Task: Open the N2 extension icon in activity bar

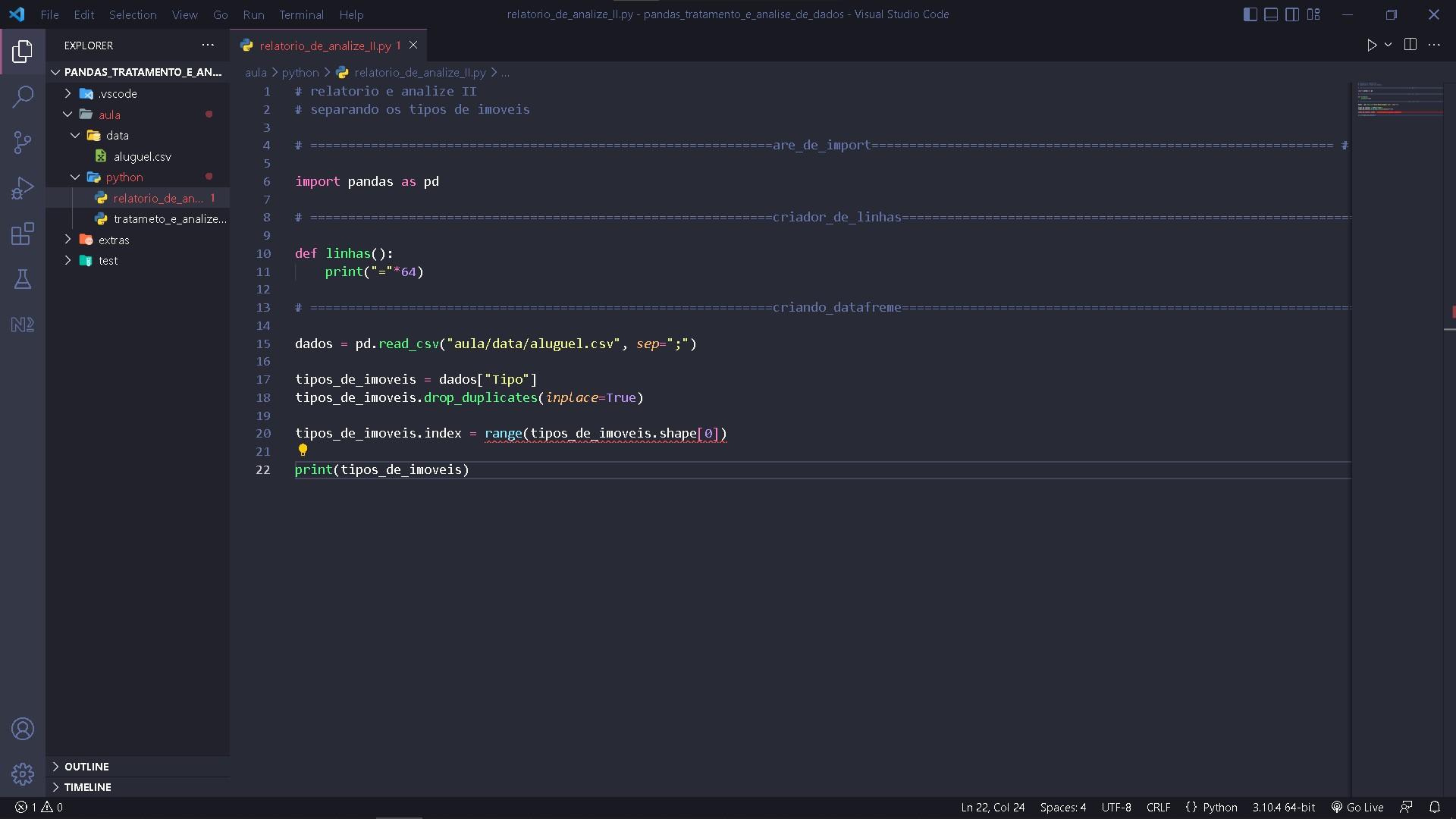Action: 23,325
